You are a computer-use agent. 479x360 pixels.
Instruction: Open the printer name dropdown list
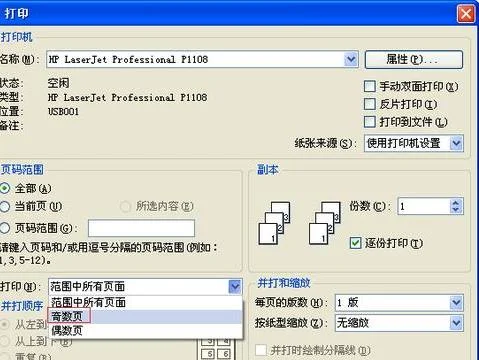point(351,60)
